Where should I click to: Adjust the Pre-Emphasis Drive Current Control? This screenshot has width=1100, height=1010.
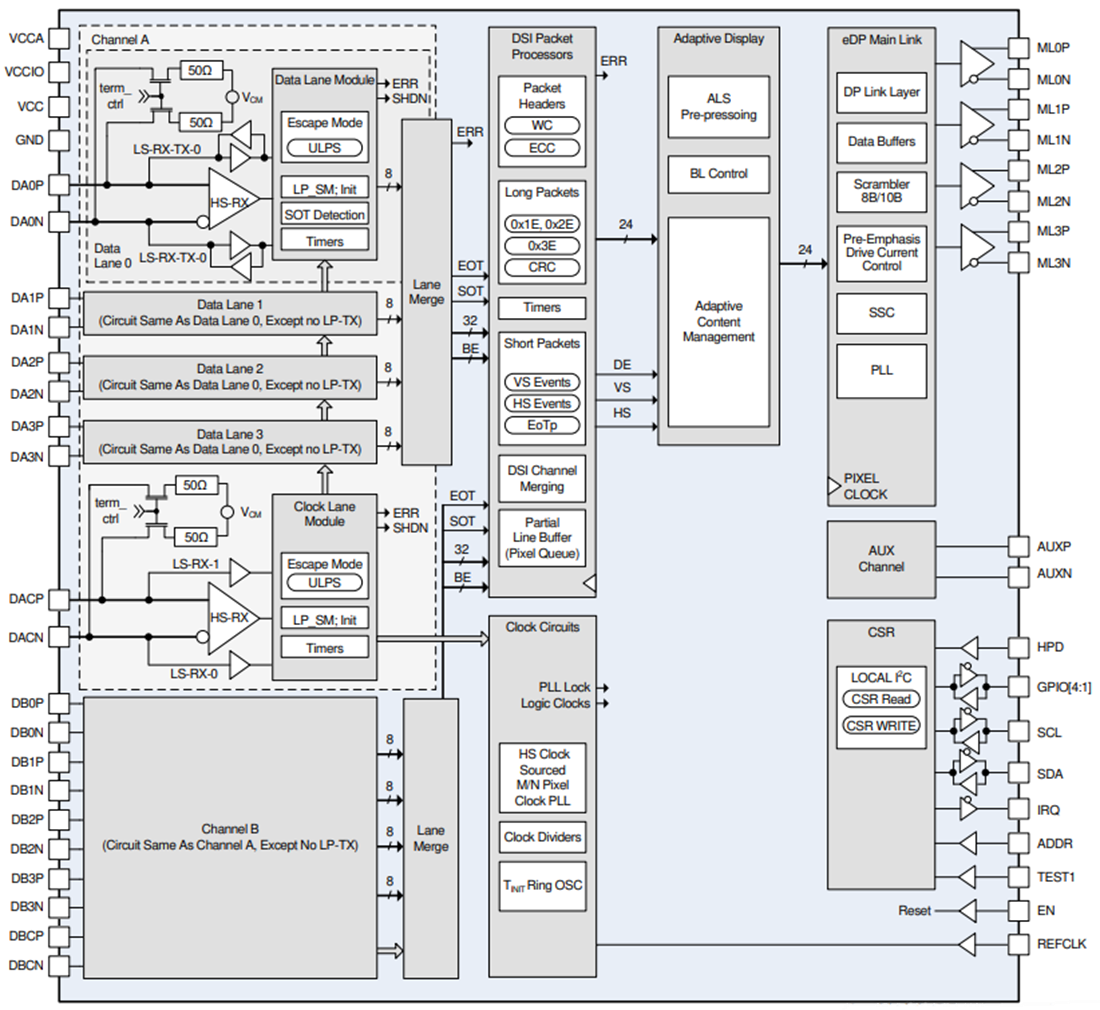[x=880, y=252]
